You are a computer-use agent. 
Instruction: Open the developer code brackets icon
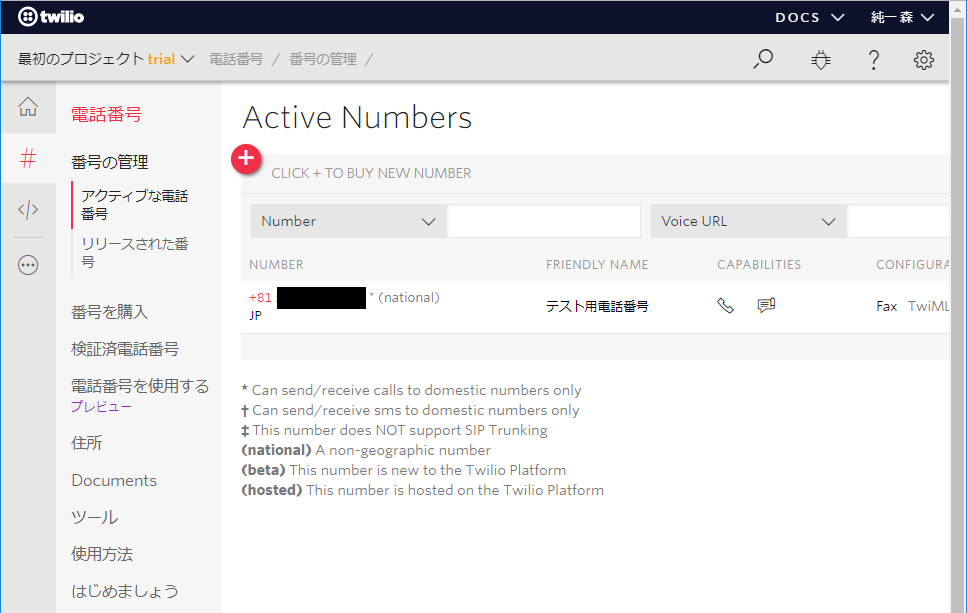(28, 210)
